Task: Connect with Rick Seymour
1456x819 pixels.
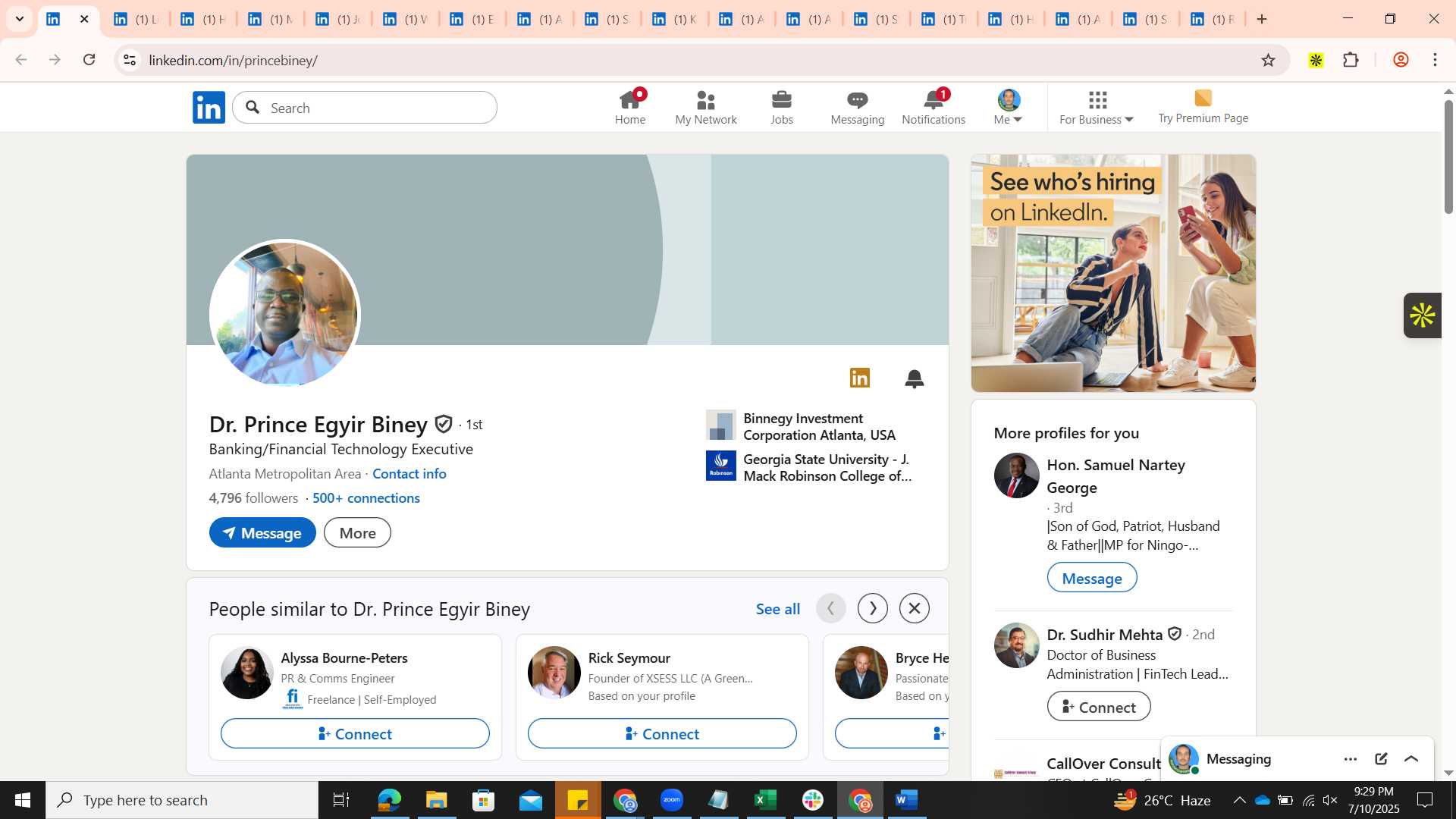Action: click(662, 733)
